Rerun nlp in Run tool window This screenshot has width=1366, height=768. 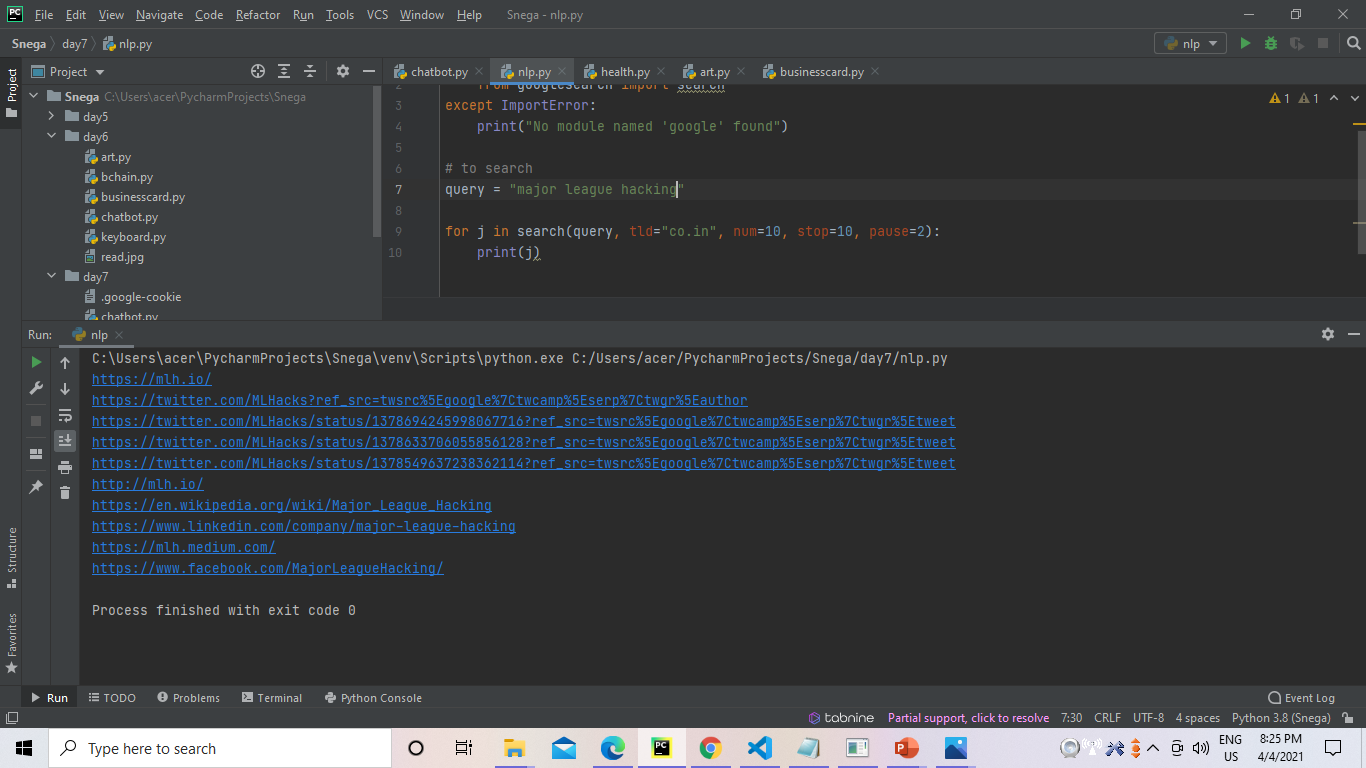(x=36, y=362)
